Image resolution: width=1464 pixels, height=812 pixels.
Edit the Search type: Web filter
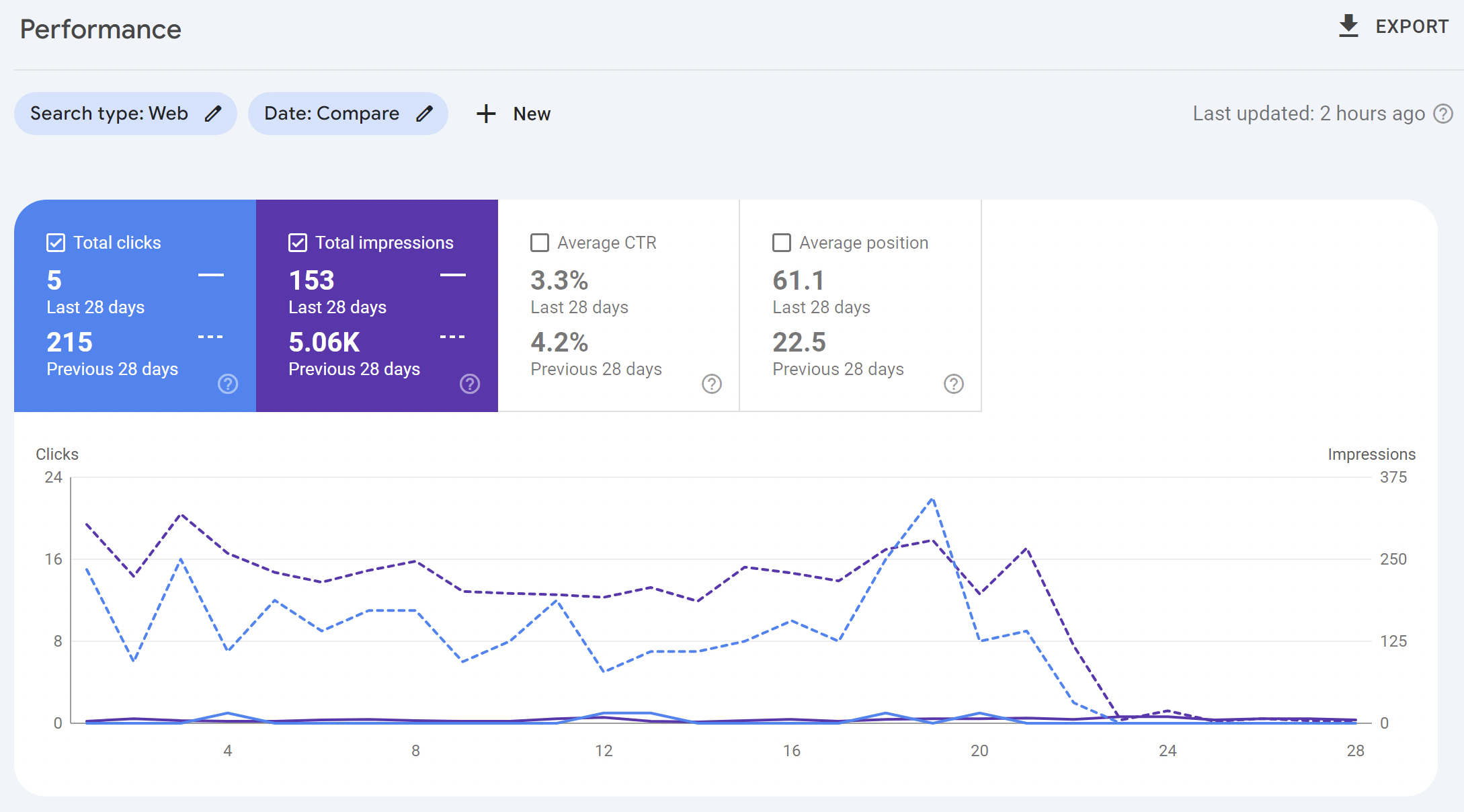125,114
